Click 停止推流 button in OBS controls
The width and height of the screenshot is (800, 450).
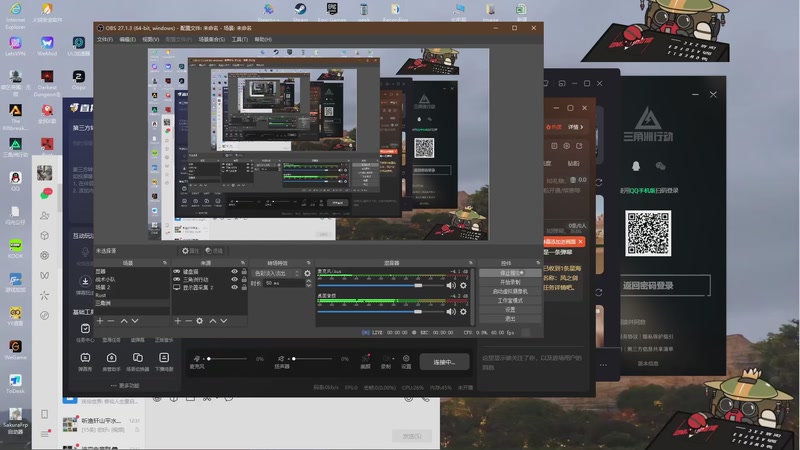click(510, 273)
